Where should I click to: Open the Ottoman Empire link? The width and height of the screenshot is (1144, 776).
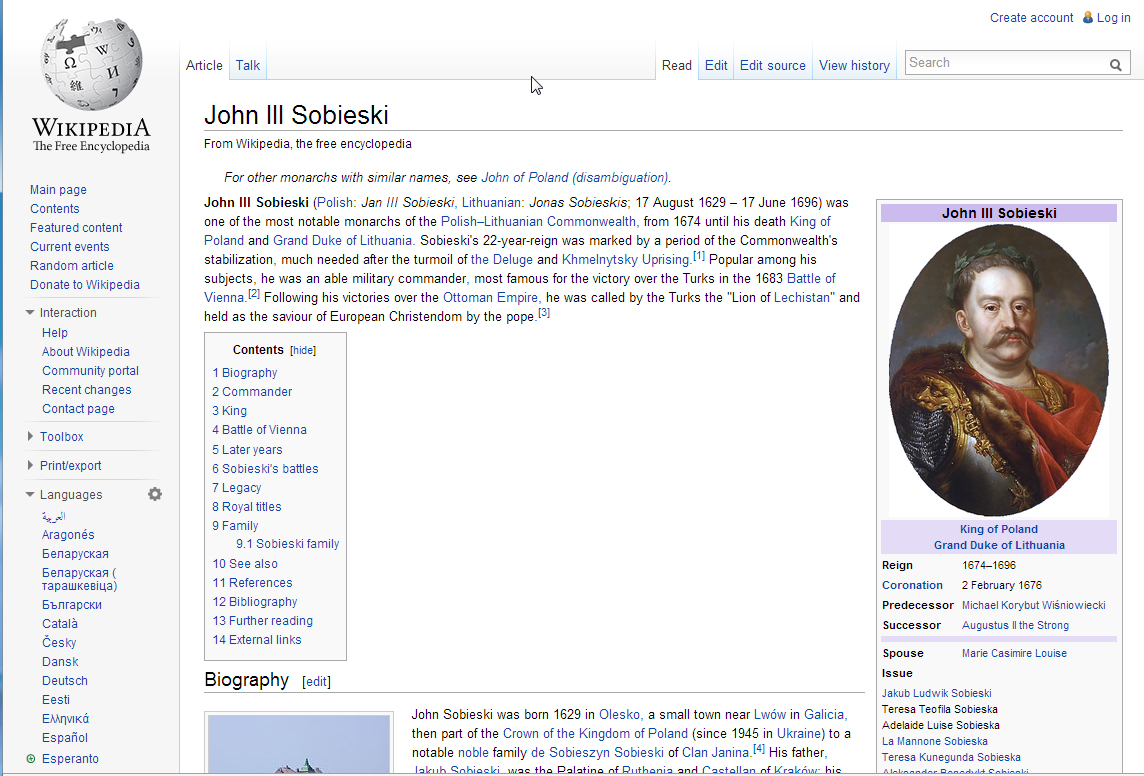490,297
